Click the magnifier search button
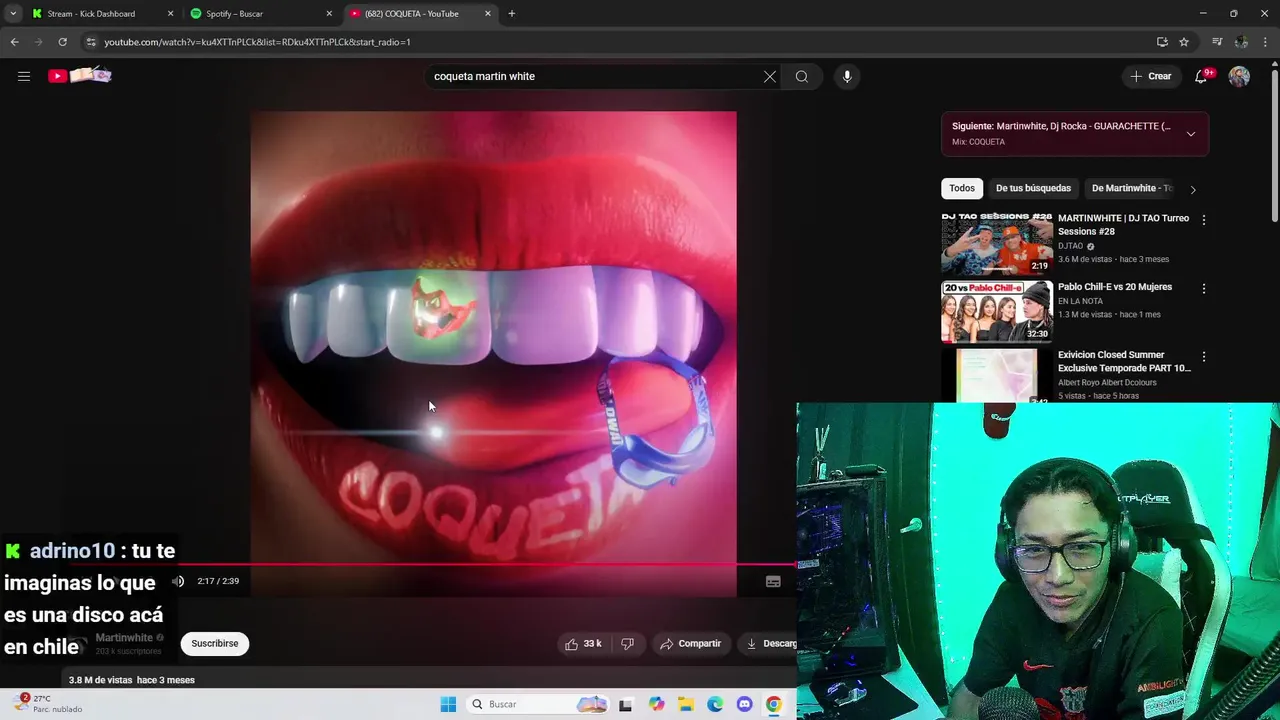This screenshot has width=1280, height=720. 802,76
